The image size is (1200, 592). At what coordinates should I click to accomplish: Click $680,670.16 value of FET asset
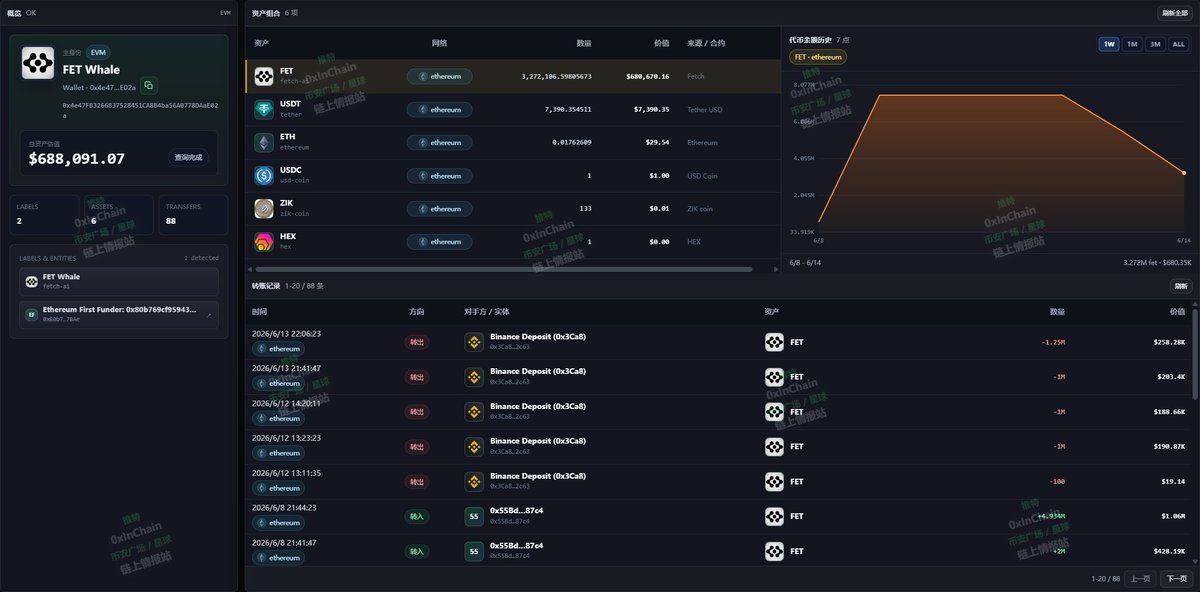tap(647, 76)
